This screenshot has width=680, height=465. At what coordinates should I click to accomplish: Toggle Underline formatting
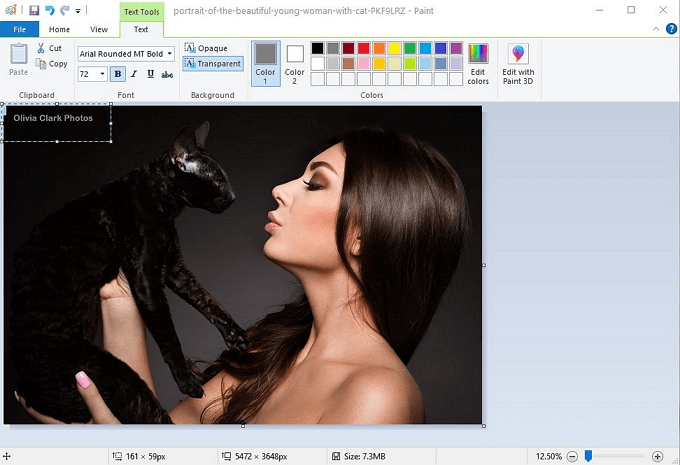pos(150,74)
